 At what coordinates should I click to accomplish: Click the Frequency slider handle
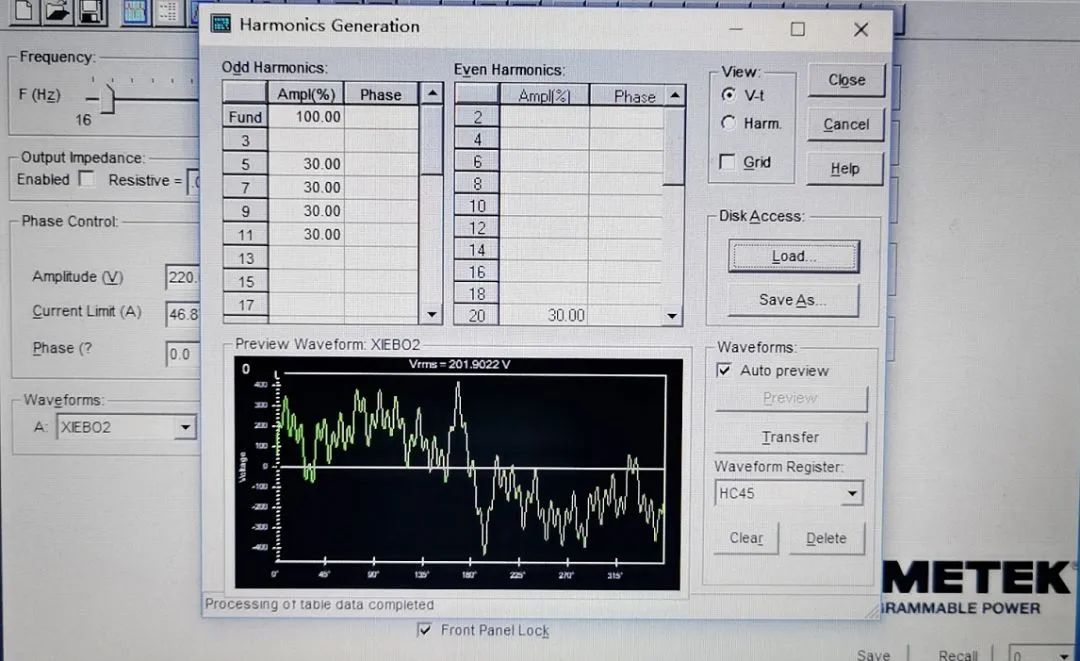109,98
